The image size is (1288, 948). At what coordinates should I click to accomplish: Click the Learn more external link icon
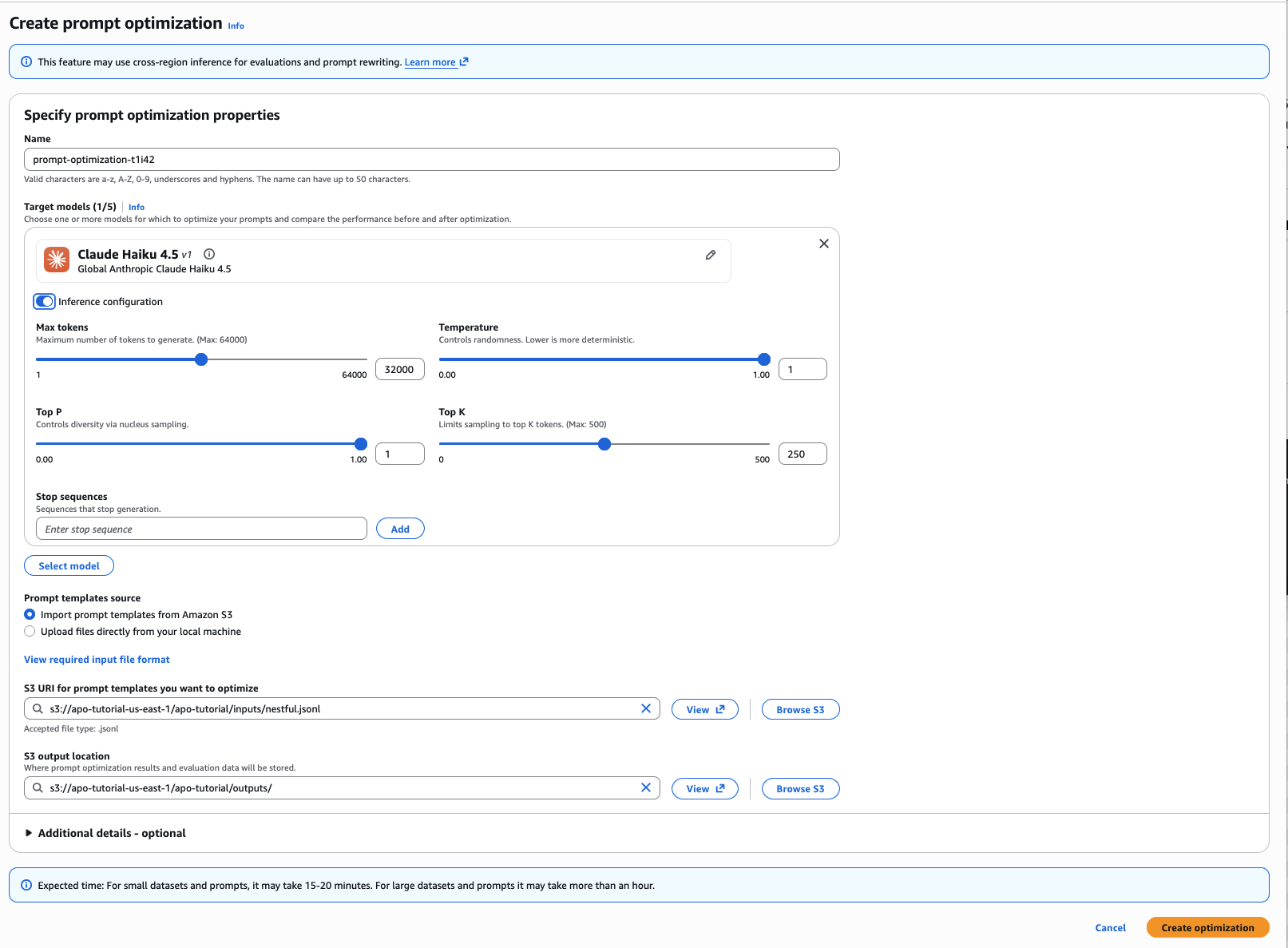pos(464,61)
